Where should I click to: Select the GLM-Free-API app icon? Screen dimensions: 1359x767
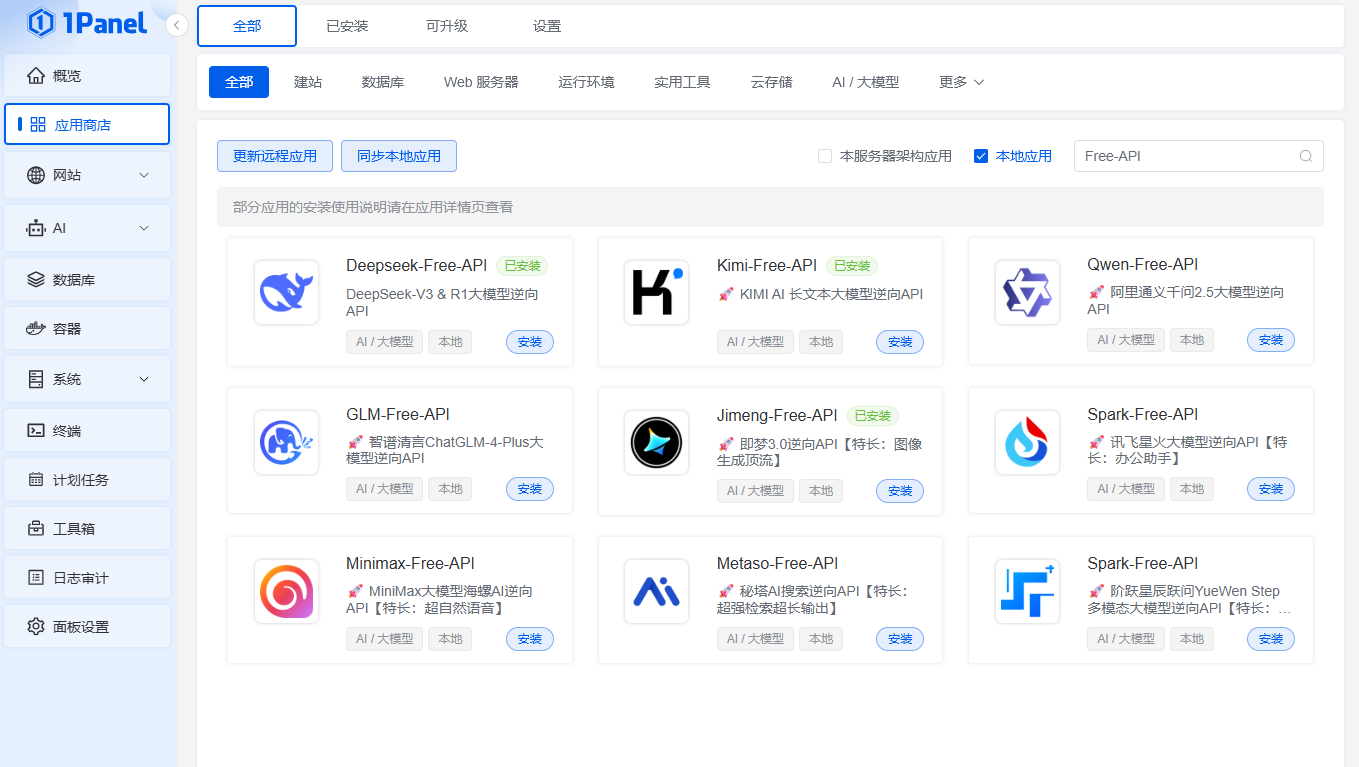coord(286,442)
